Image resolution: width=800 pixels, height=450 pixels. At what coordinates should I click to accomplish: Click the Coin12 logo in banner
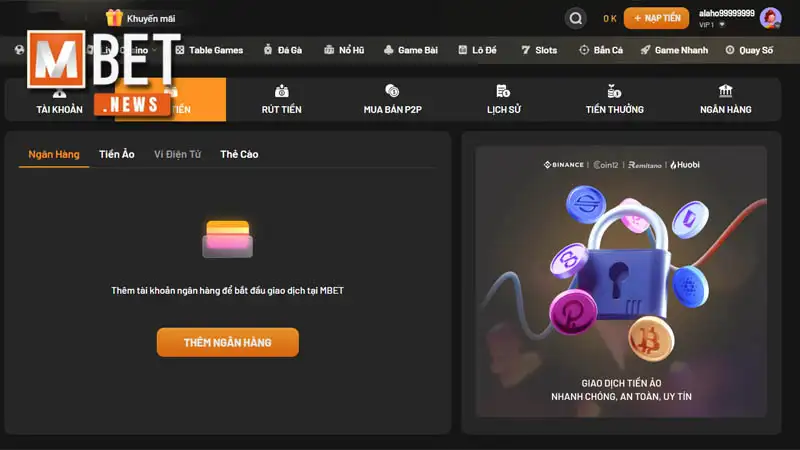click(606, 165)
